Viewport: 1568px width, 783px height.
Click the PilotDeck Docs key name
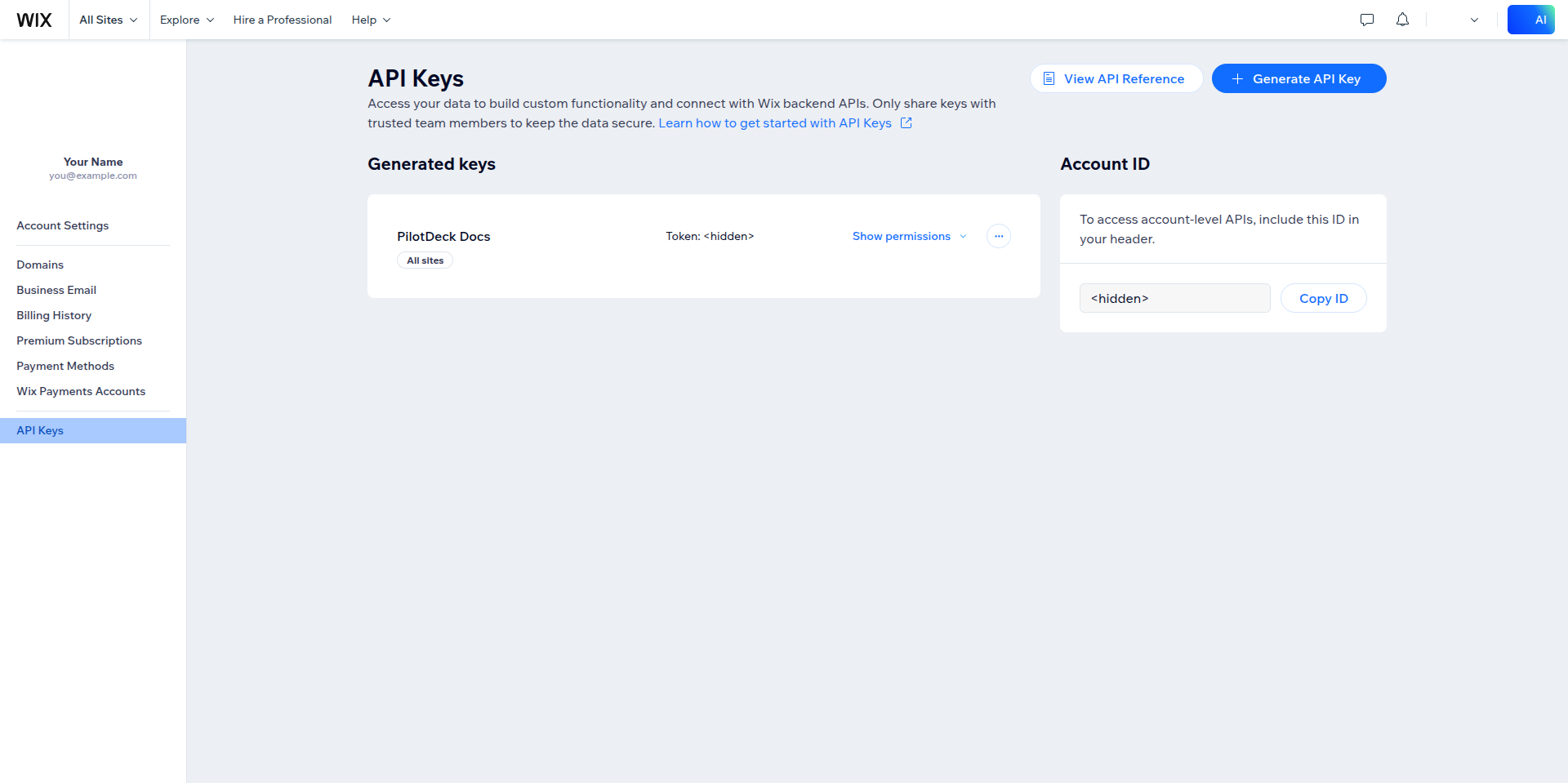[x=443, y=236]
